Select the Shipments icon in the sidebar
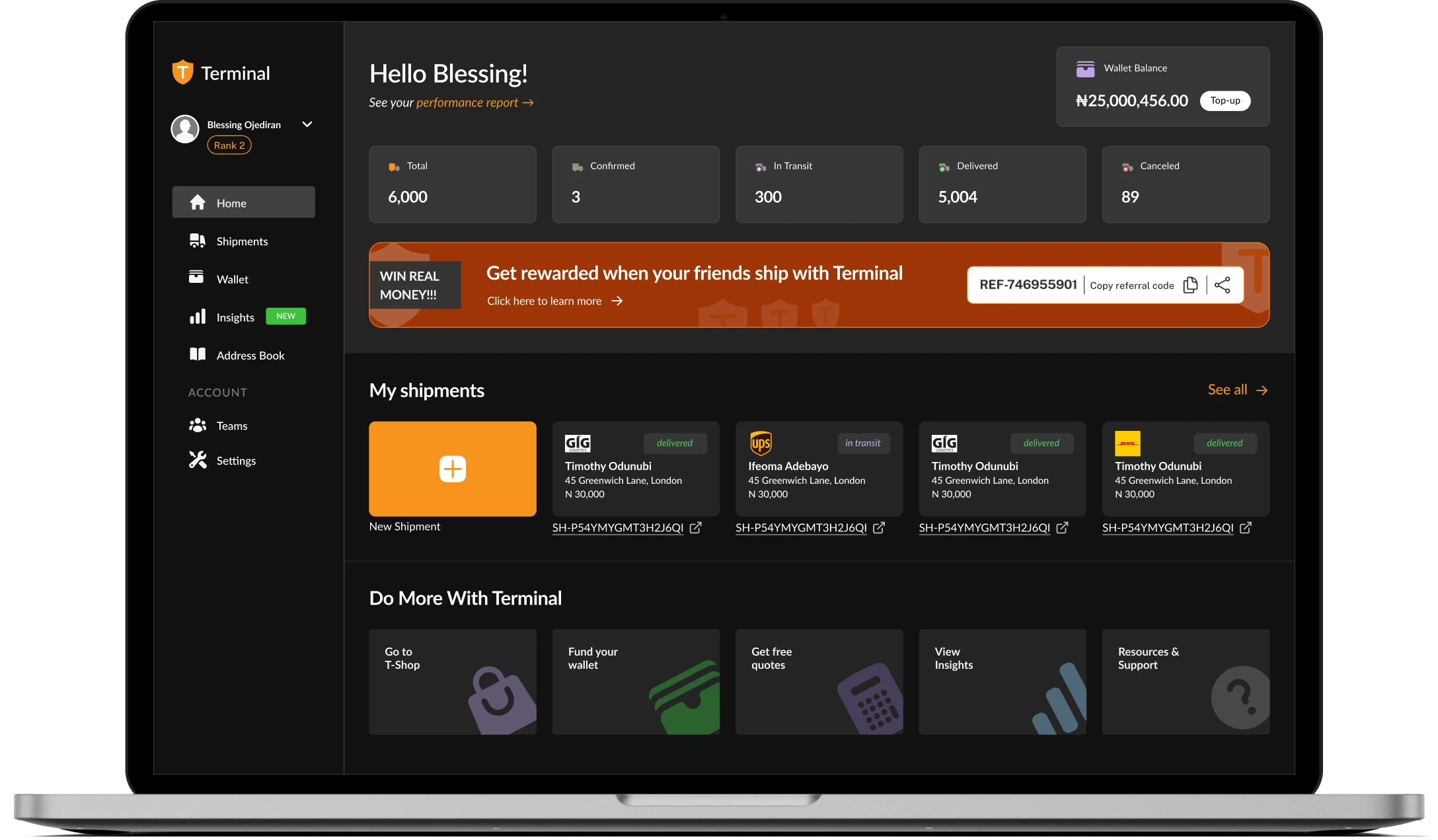Viewport: 1438px width, 840px height. point(196,241)
